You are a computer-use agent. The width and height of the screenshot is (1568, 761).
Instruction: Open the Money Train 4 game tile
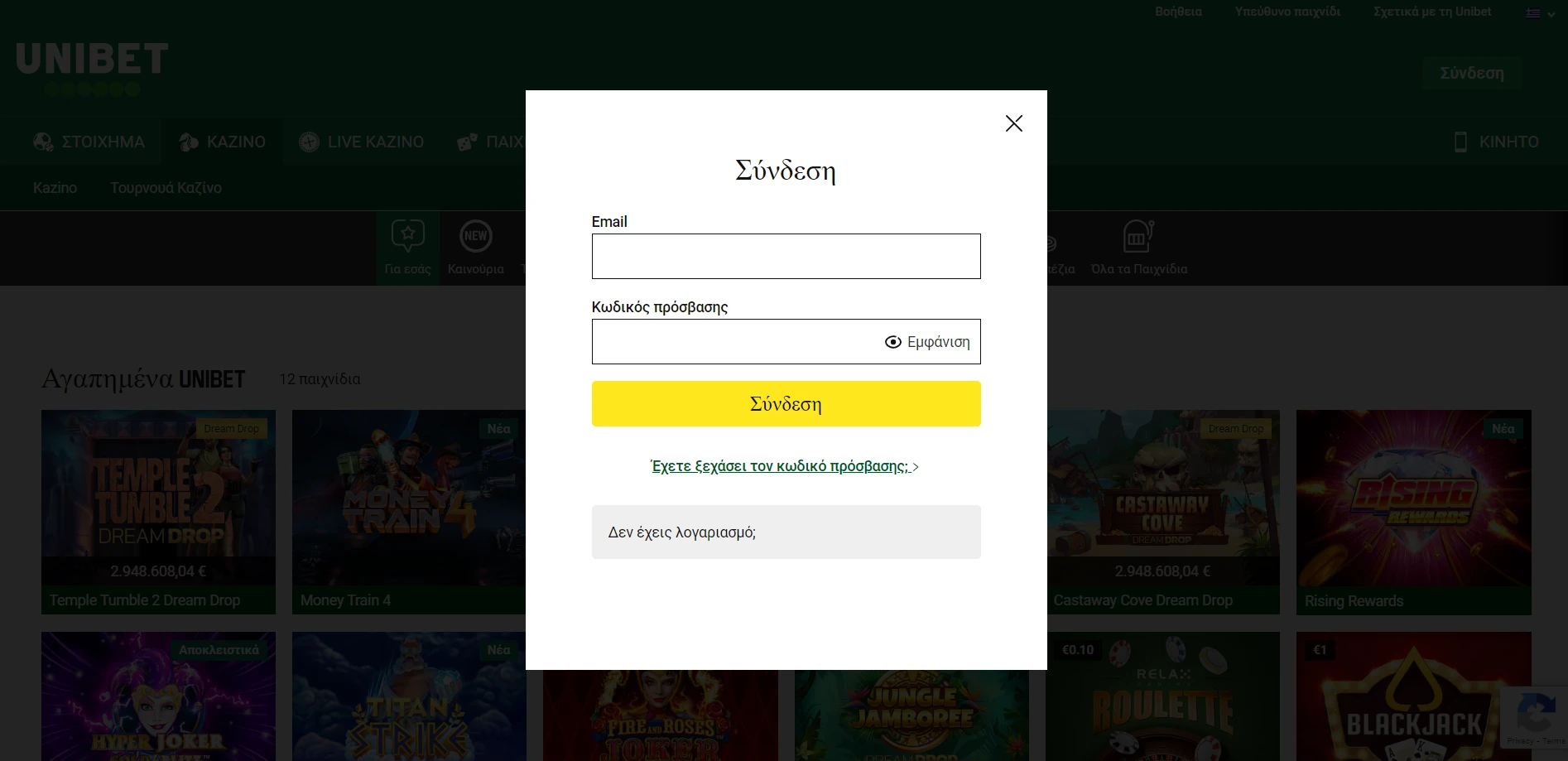pyautogui.click(x=409, y=512)
